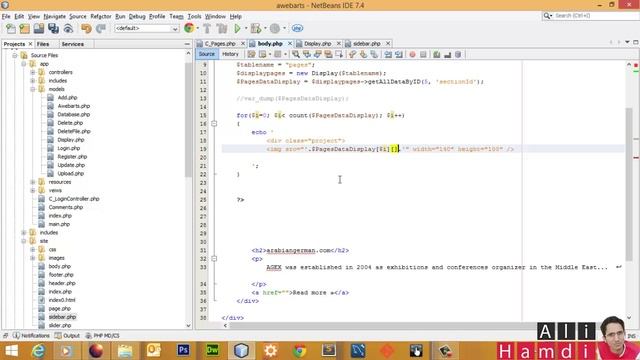Viewport: 640px width, 360px height.
Task: Click the New File toolbar icon
Action: 11,28
